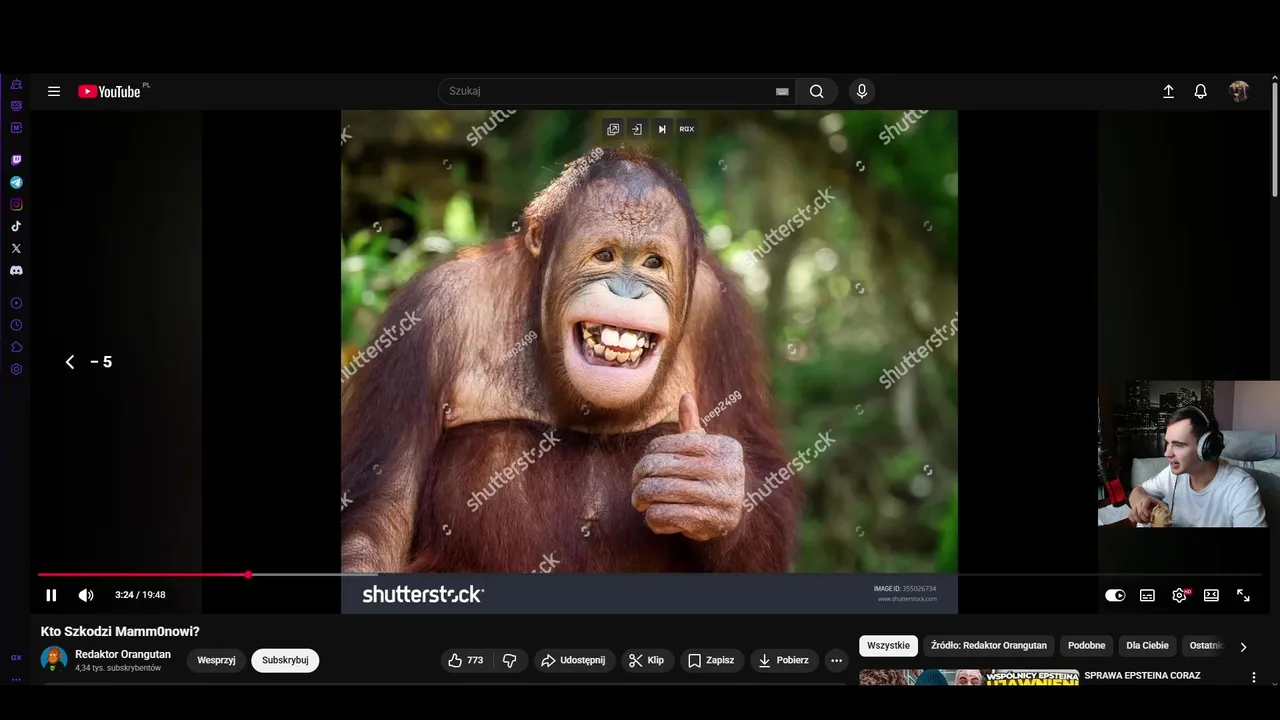This screenshot has height=720, width=1280.
Task: Open browsing history clock in sidebar
Action: pyautogui.click(x=16, y=325)
